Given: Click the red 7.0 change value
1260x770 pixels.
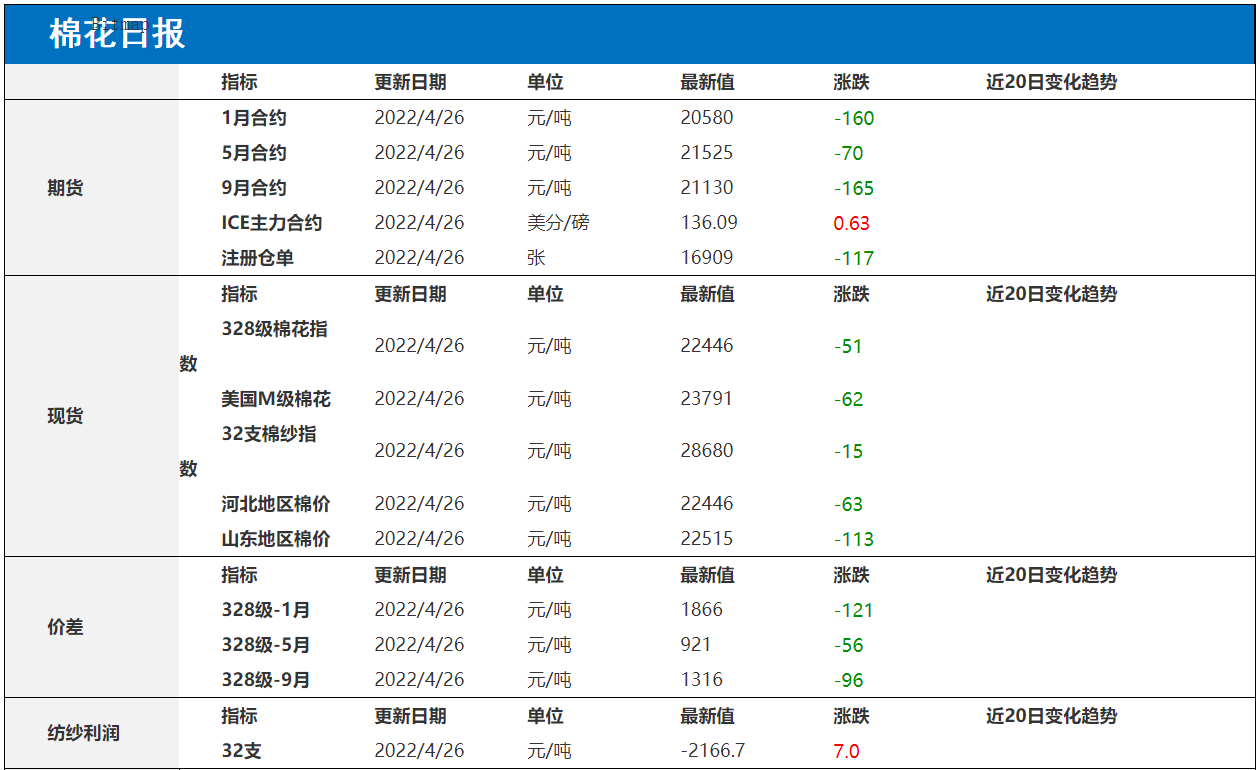Looking at the screenshot, I should tap(847, 751).
